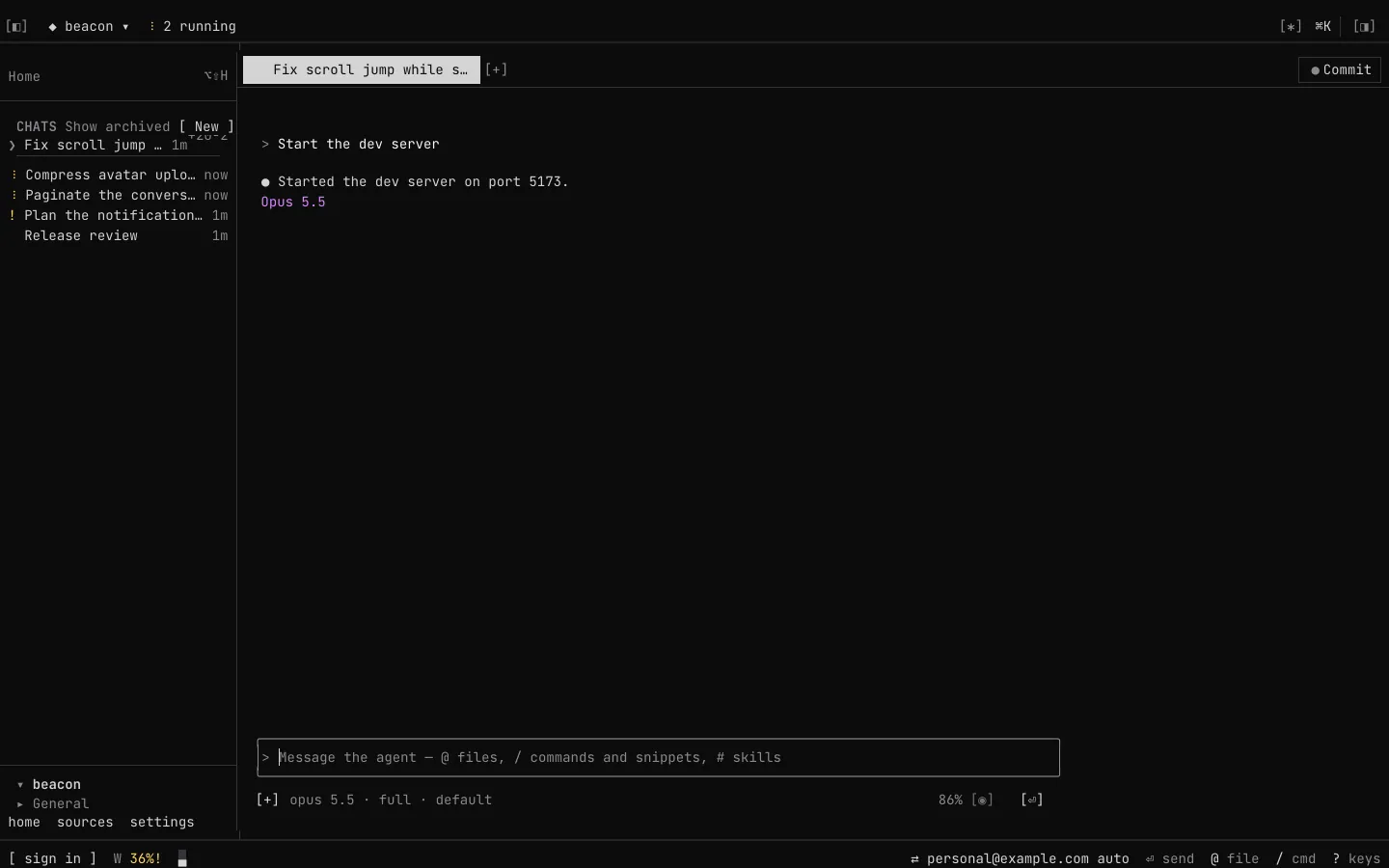Image resolution: width=1389 pixels, height=868 pixels.
Task: Focus the 'Message the agent' input field
Action: click(659, 757)
